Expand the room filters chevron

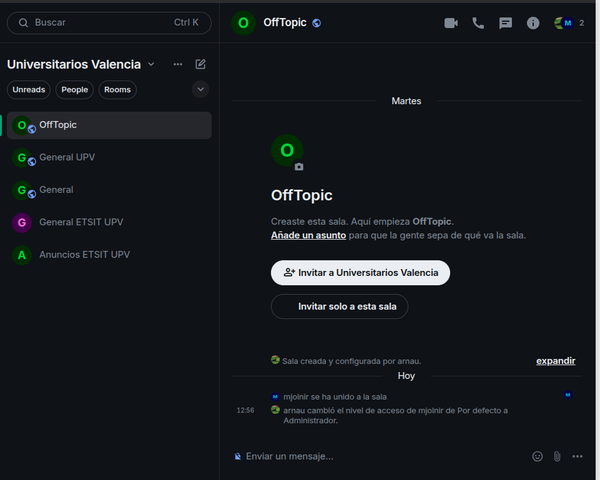[x=201, y=90]
